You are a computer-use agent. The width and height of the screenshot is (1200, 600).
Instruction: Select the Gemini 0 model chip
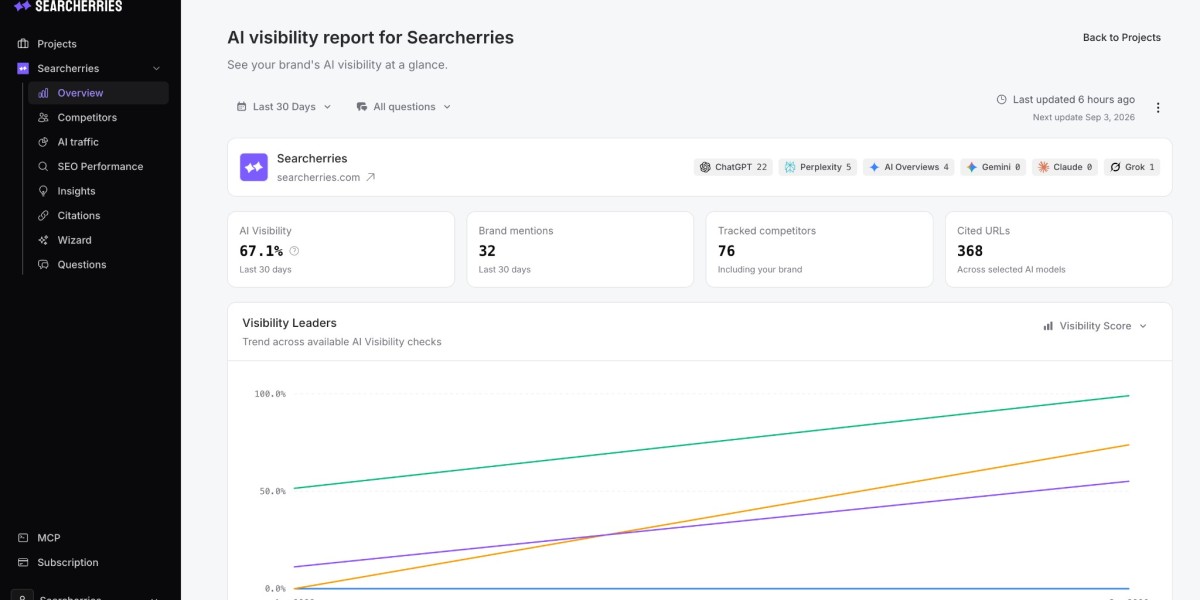(993, 167)
